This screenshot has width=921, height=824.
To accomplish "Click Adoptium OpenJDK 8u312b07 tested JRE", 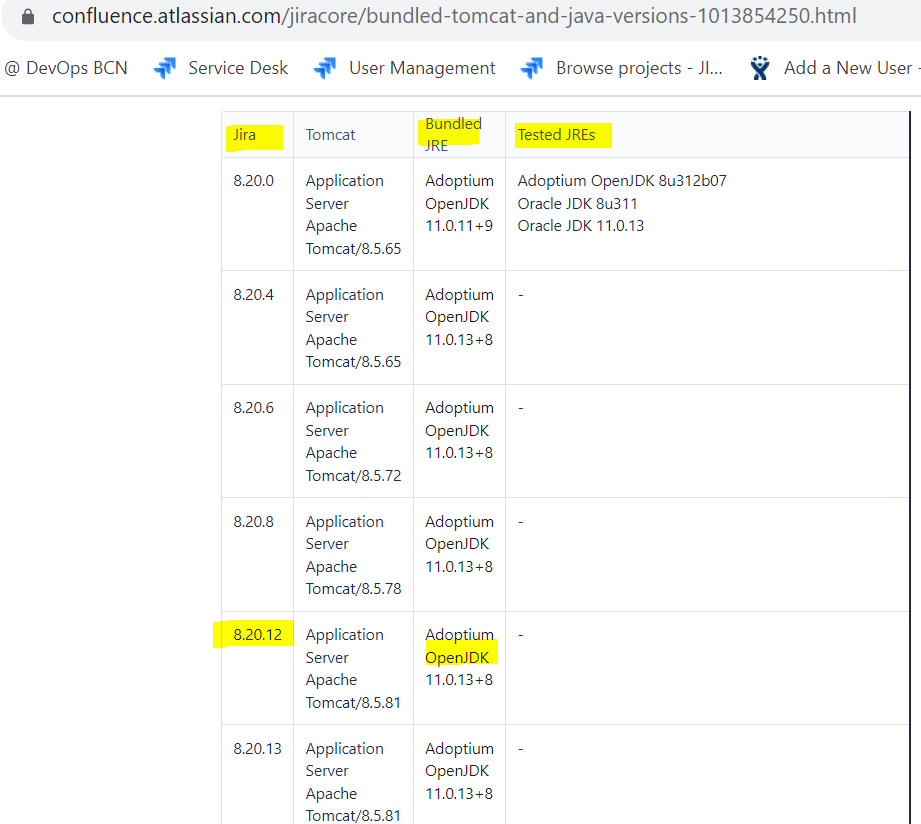I will click(x=622, y=181).
